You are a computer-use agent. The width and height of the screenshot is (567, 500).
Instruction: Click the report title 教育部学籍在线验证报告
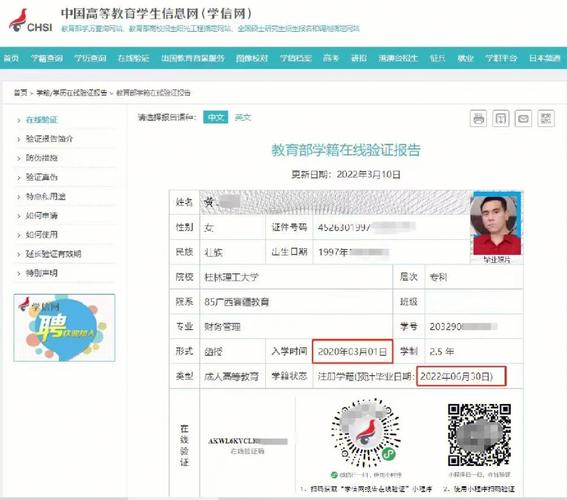[x=346, y=150]
